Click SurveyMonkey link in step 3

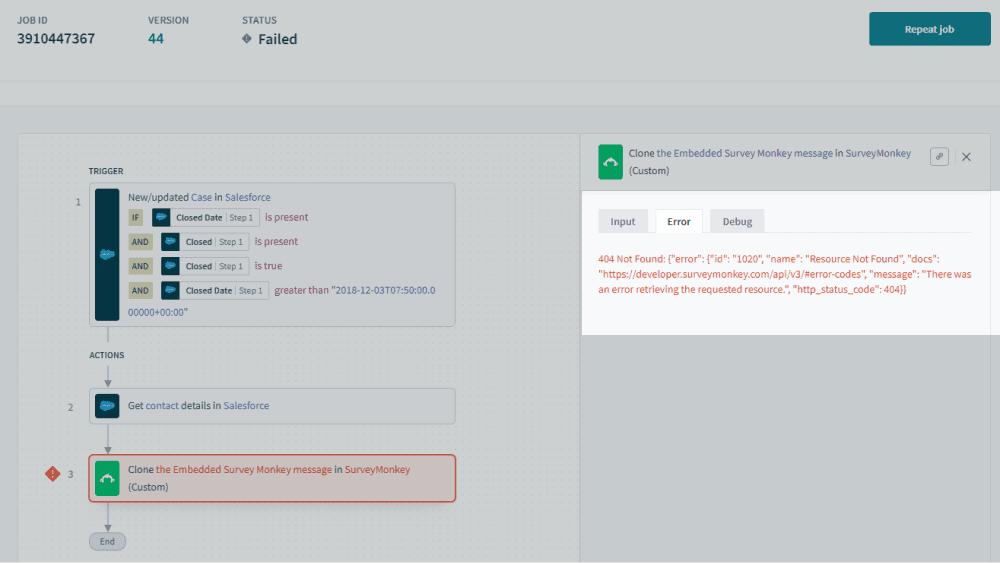[378, 469]
